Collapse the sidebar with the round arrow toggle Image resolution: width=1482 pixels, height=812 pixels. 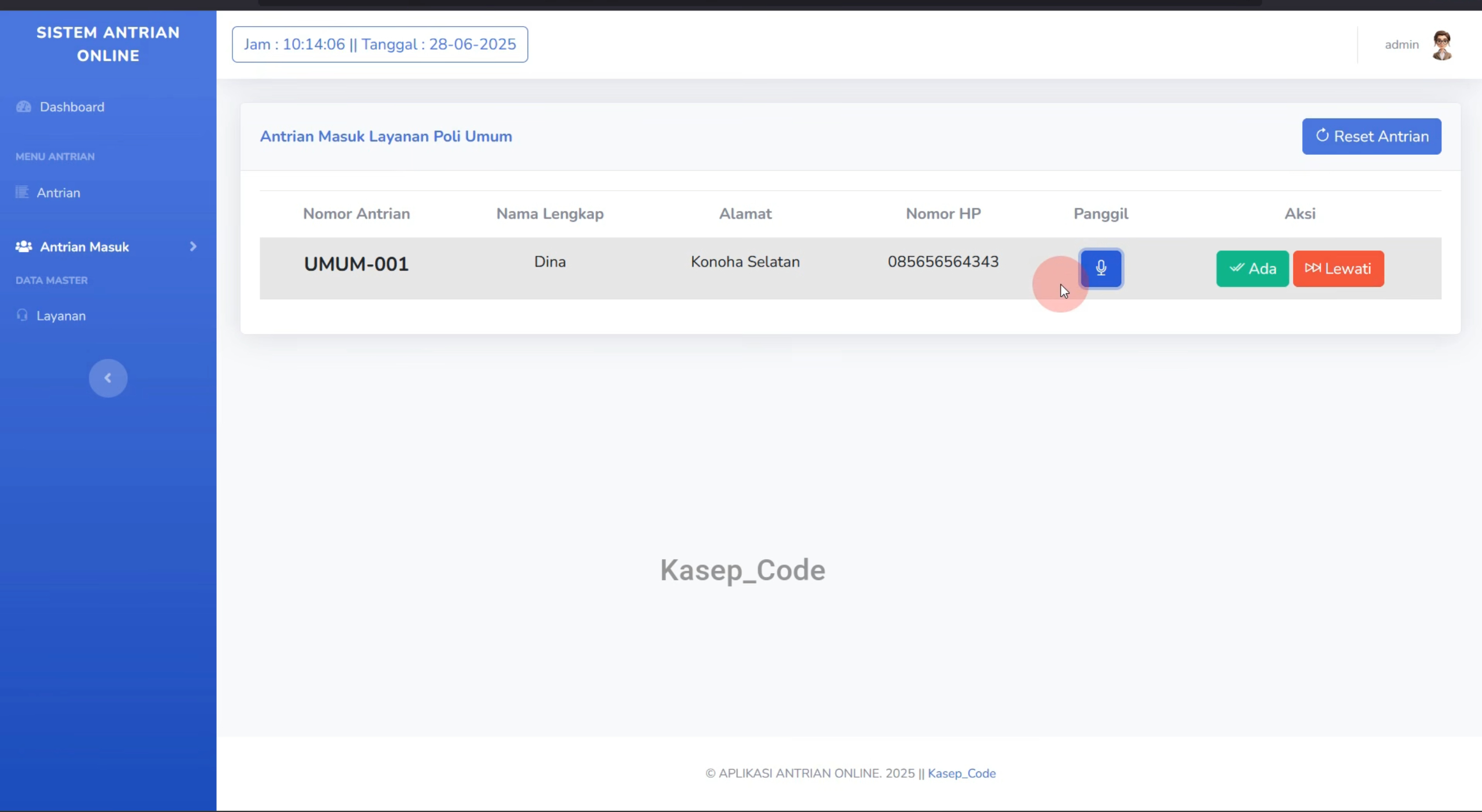[x=108, y=378]
